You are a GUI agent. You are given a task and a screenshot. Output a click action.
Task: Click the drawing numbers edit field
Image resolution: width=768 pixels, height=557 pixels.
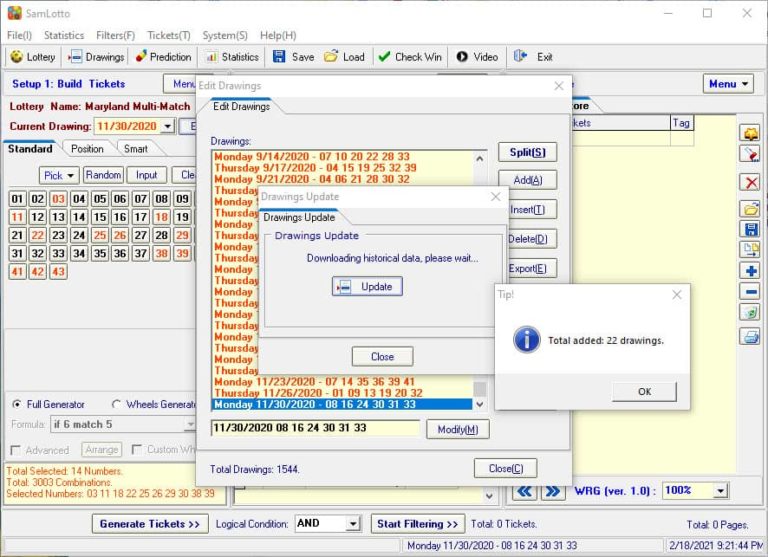(x=315, y=428)
